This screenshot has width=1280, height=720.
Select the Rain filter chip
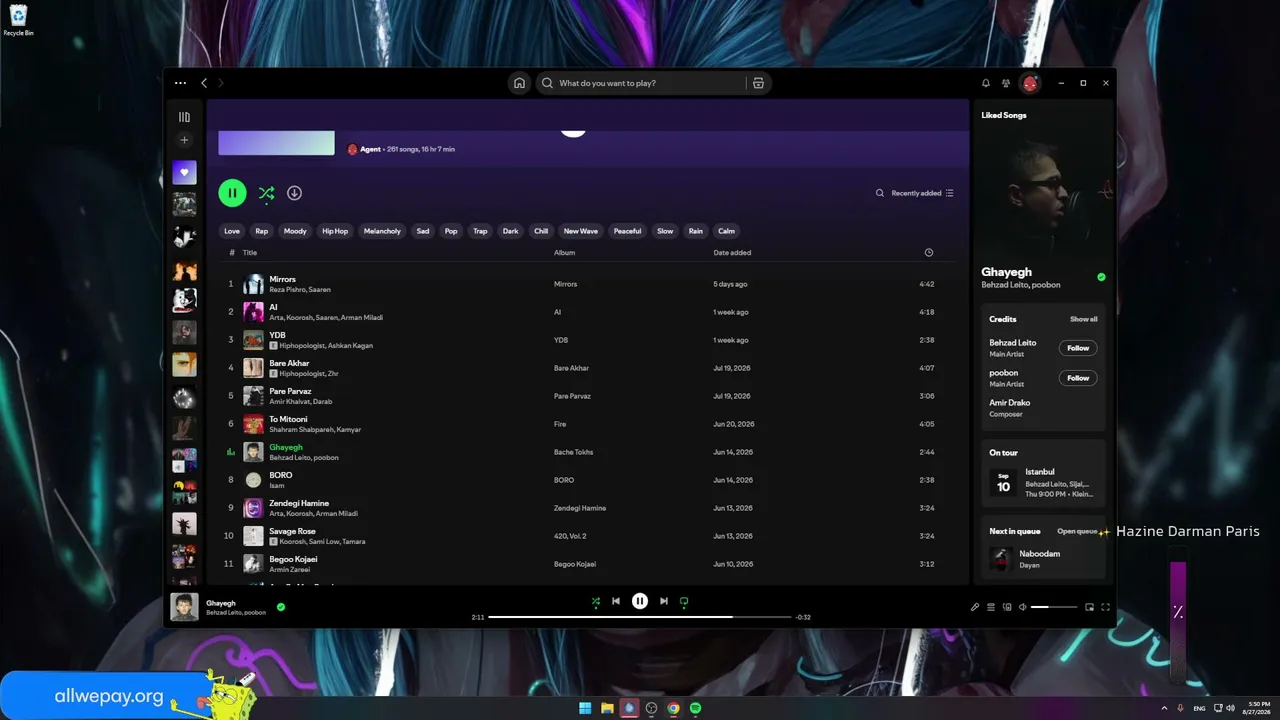tap(696, 231)
